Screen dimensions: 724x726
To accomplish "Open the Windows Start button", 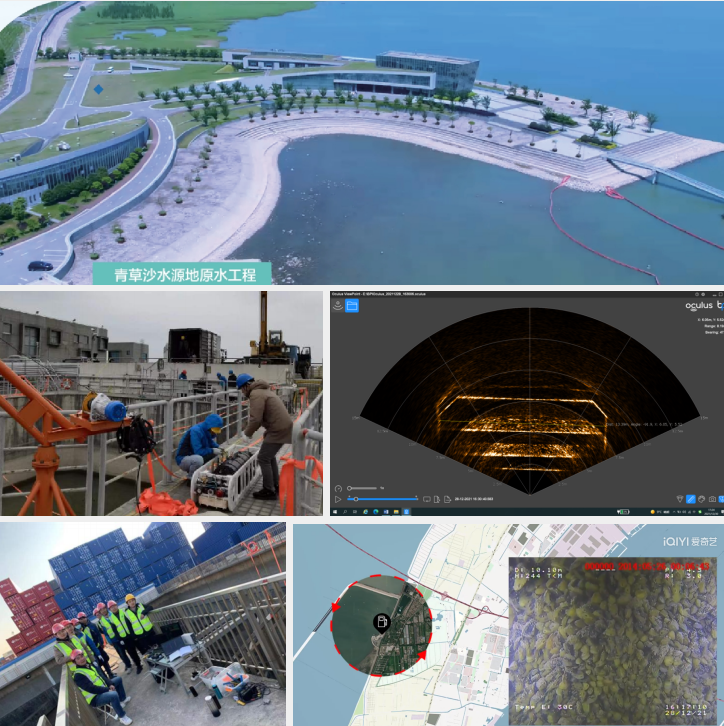I will click(x=336, y=511).
